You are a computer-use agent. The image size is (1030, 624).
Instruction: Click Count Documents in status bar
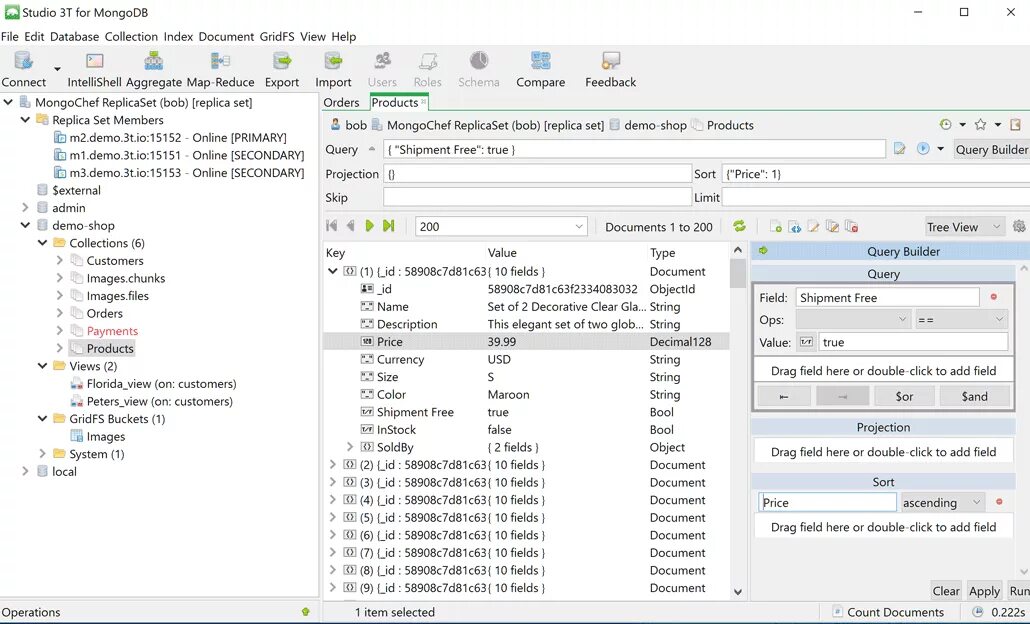click(887, 612)
